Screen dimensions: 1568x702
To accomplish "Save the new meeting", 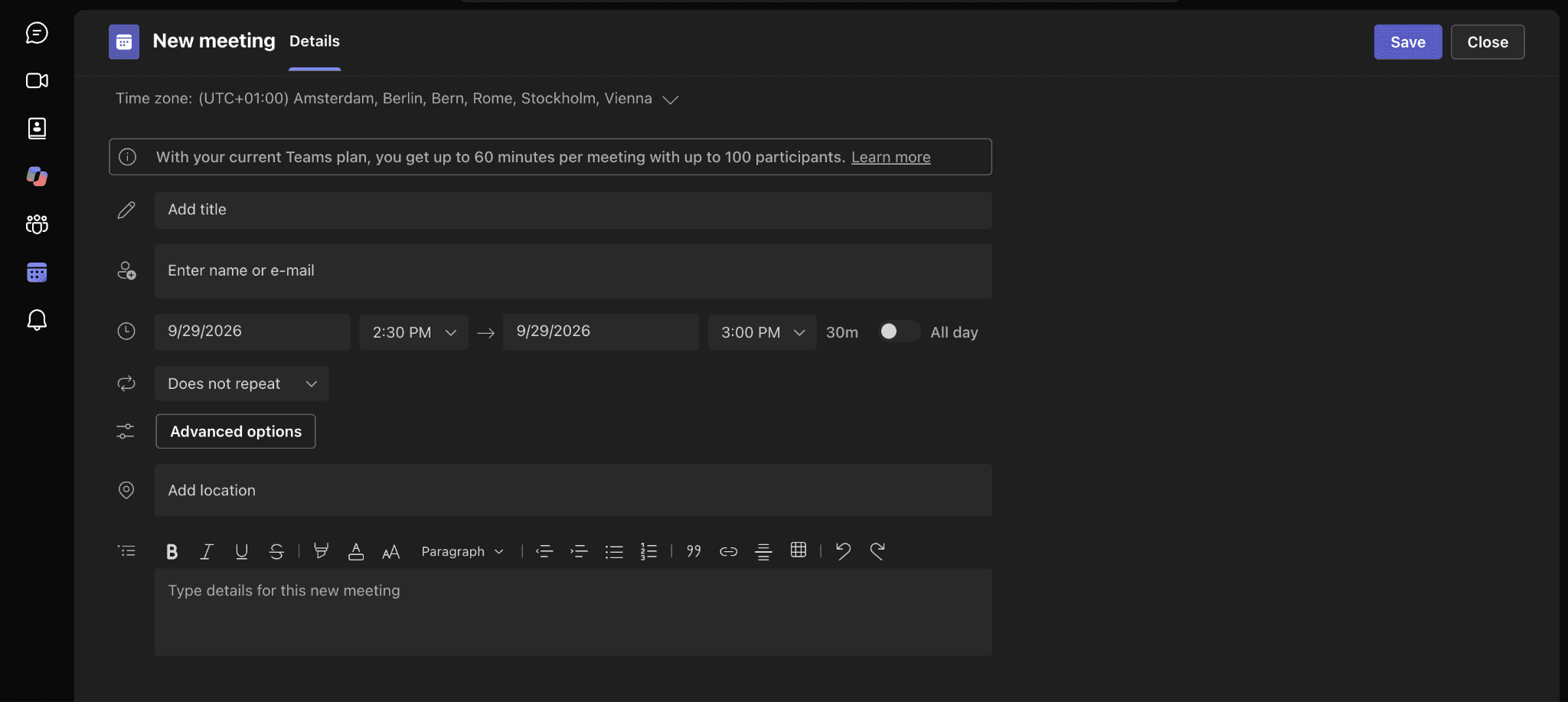I will pyautogui.click(x=1408, y=42).
